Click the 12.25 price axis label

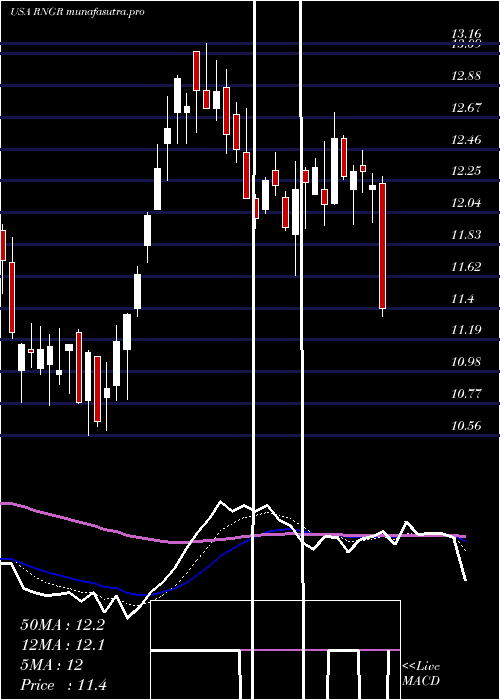[x=466, y=171]
